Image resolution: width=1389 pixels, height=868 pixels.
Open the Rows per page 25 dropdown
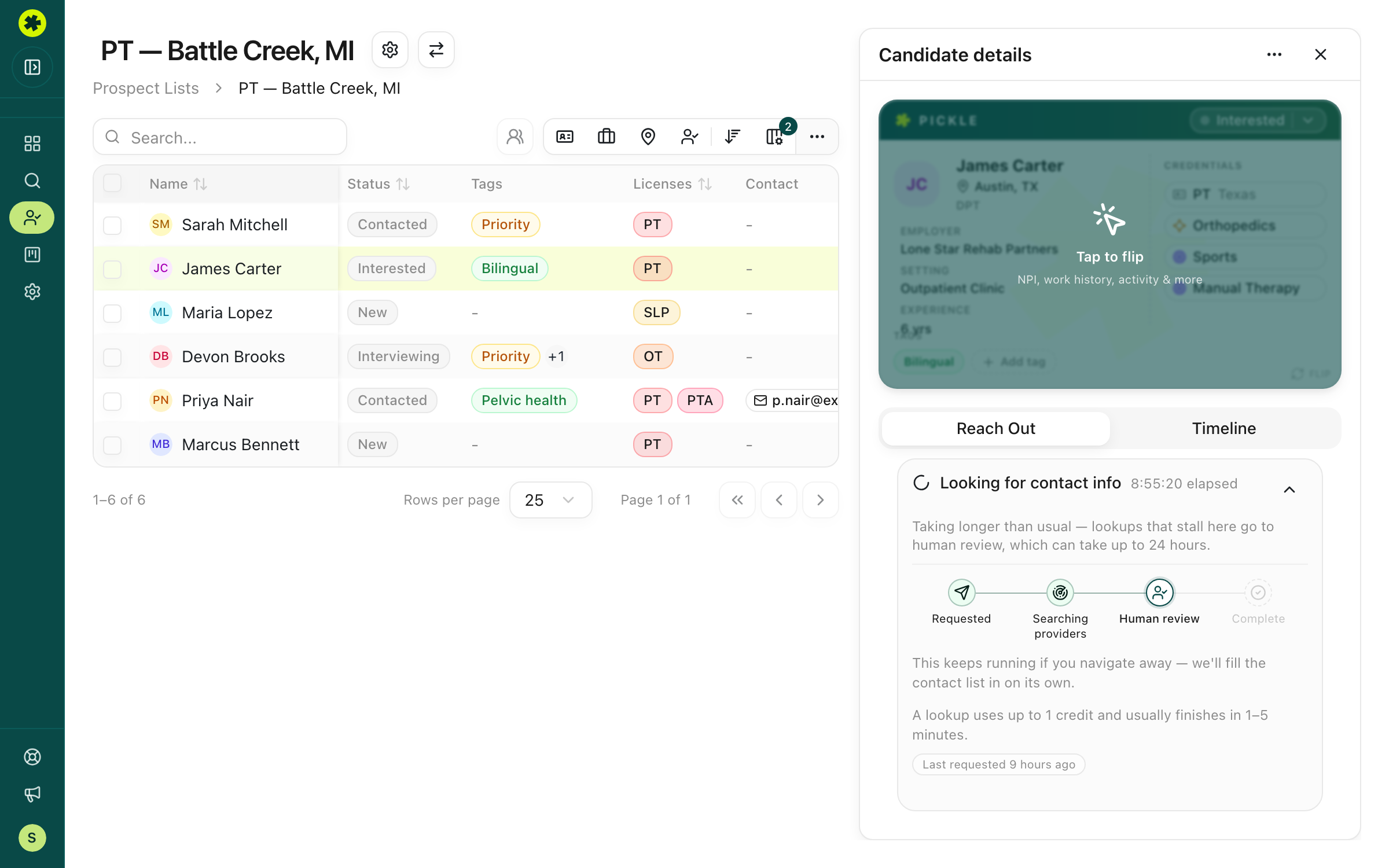550,500
